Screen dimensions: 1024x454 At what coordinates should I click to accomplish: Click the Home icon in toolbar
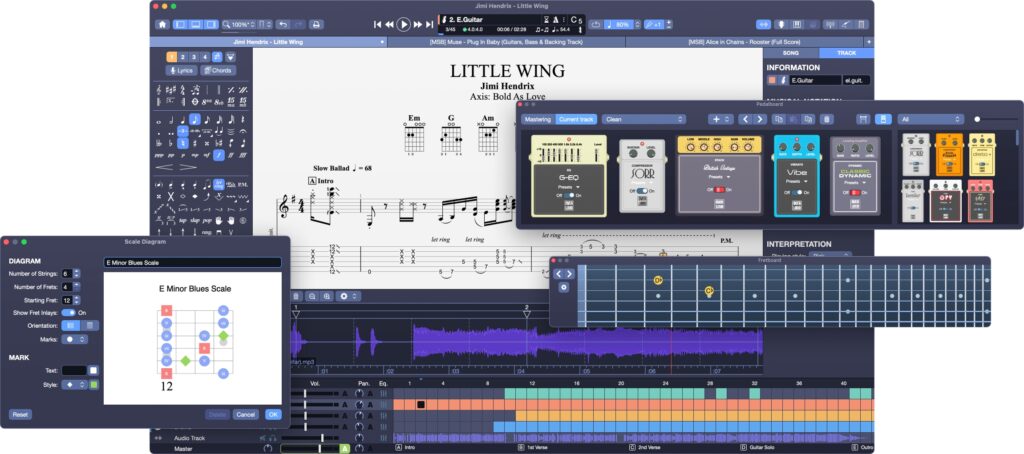[x=162, y=23]
